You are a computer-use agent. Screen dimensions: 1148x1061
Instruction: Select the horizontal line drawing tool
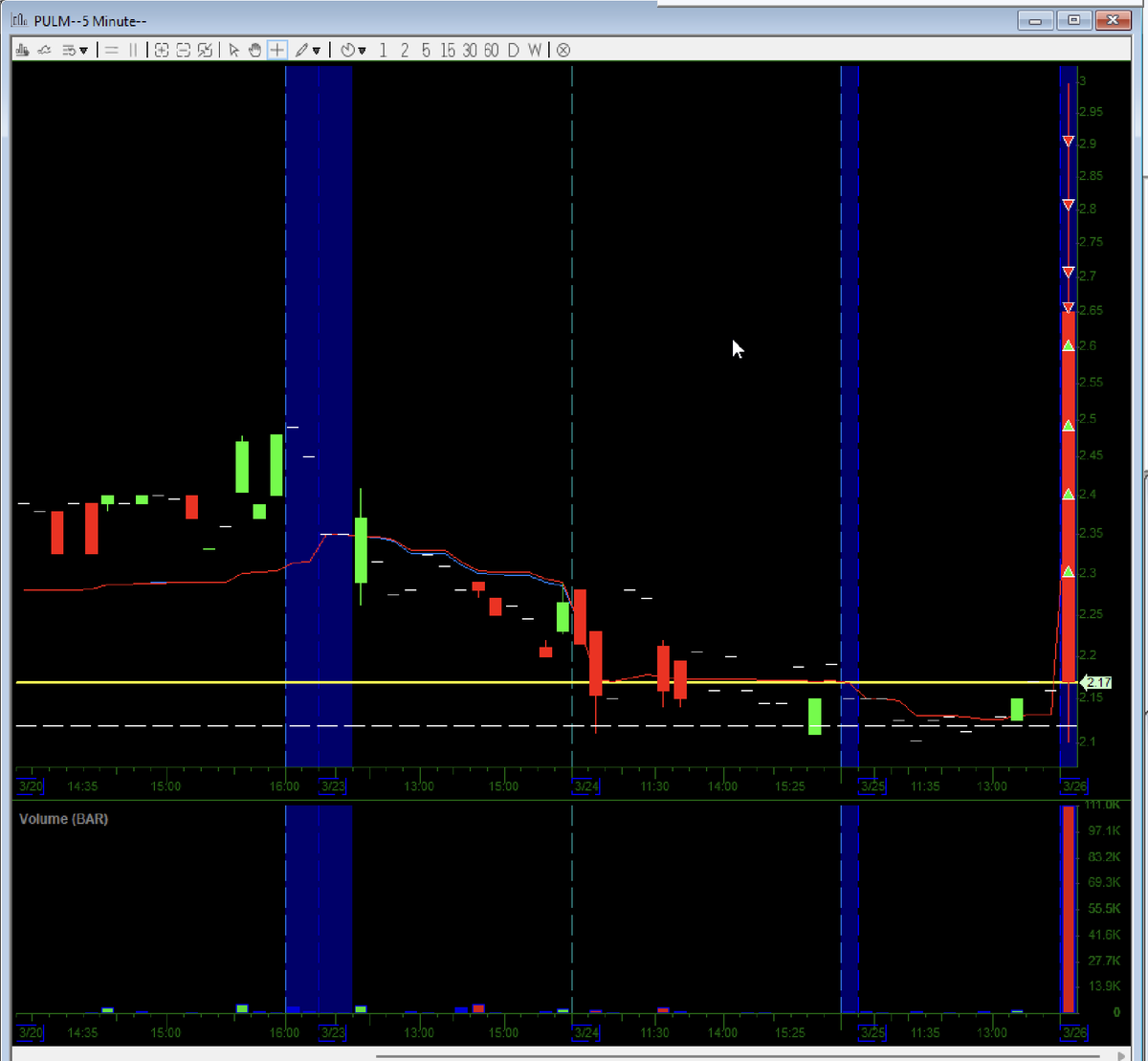tap(112, 50)
